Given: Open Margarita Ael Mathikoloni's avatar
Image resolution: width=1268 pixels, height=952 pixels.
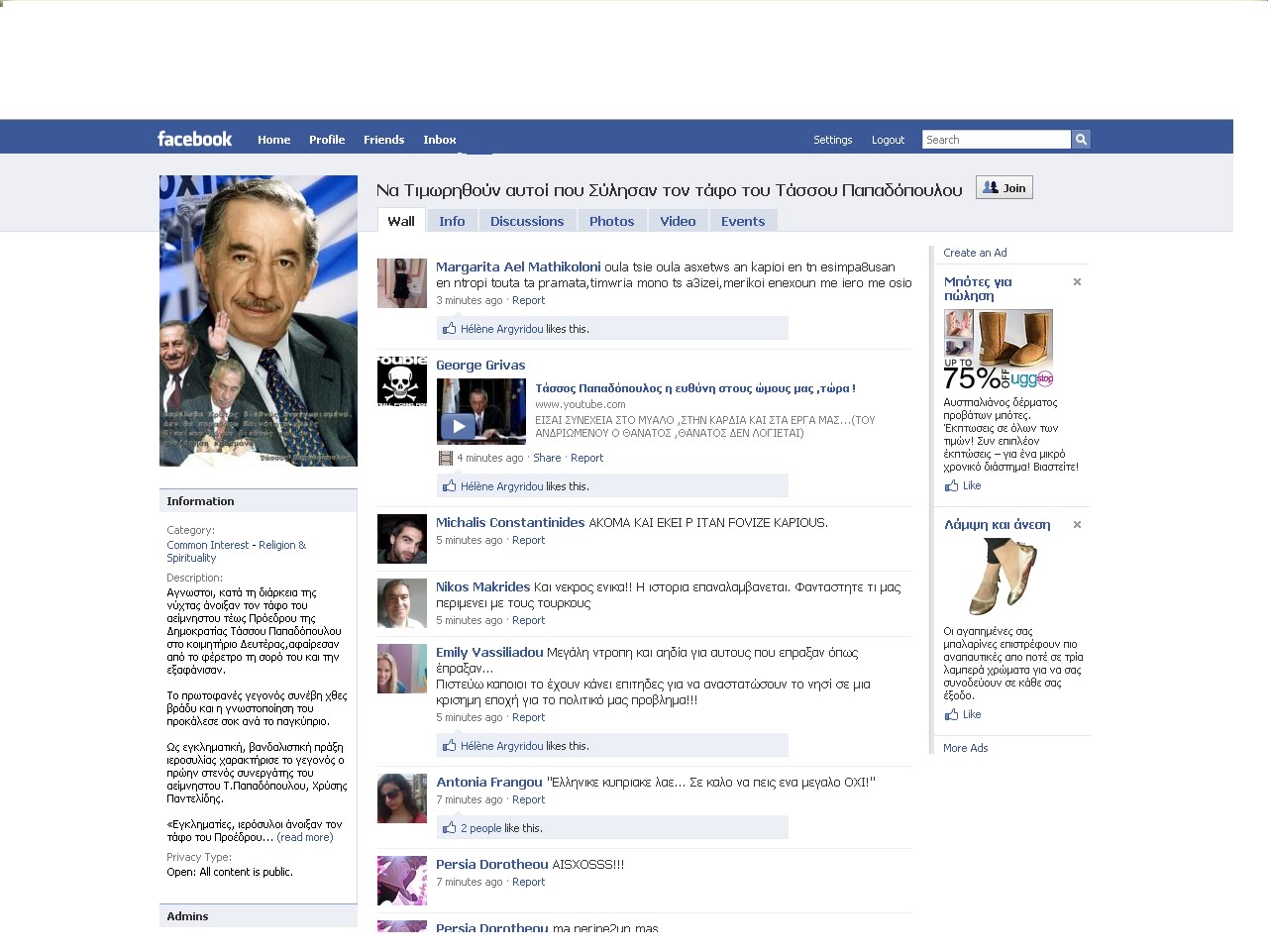Looking at the screenshot, I should (402, 283).
